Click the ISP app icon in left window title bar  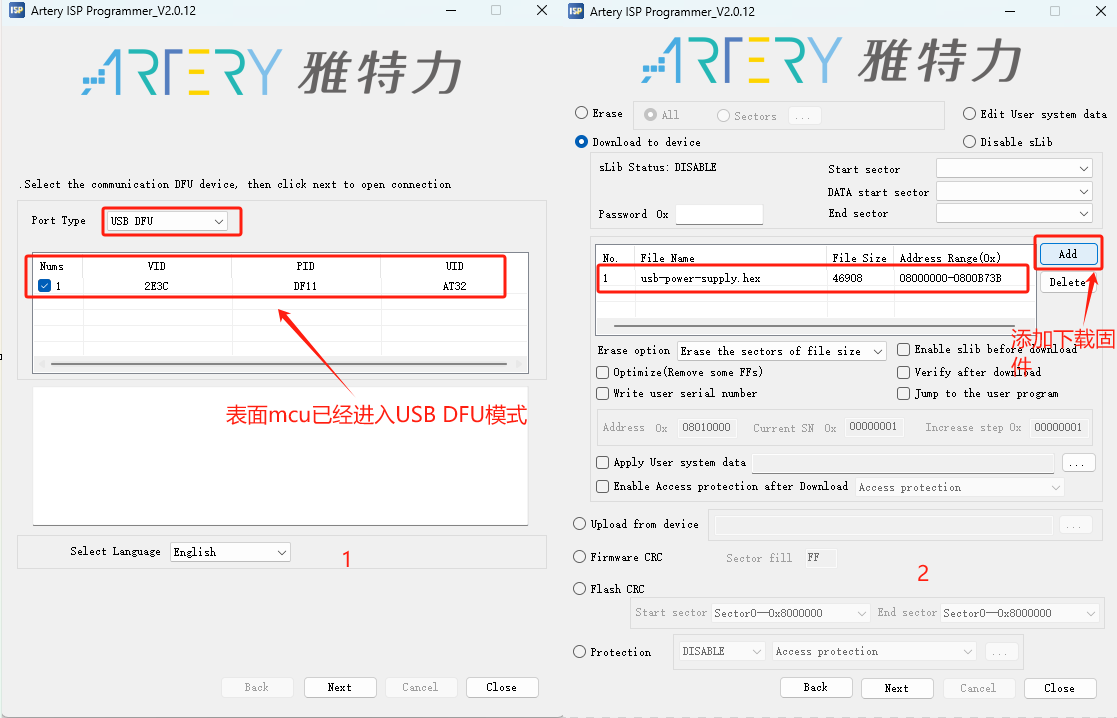pyautogui.click(x=16, y=11)
